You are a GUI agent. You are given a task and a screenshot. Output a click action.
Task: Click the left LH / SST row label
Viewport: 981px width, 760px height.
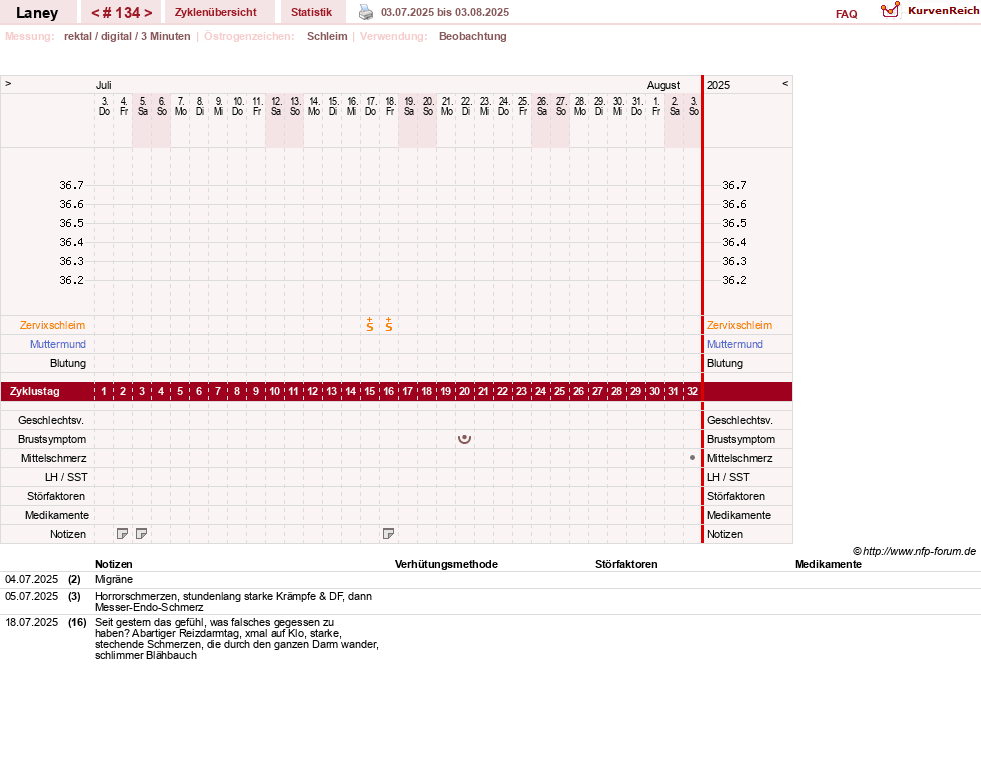(66, 477)
